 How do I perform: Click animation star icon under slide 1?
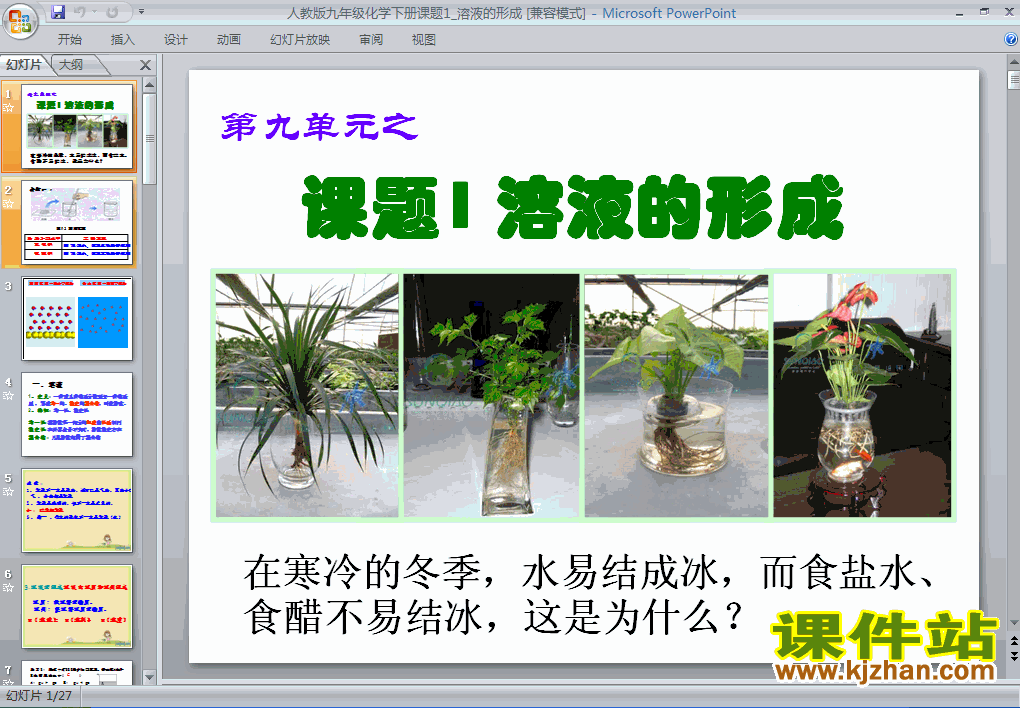point(8,108)
